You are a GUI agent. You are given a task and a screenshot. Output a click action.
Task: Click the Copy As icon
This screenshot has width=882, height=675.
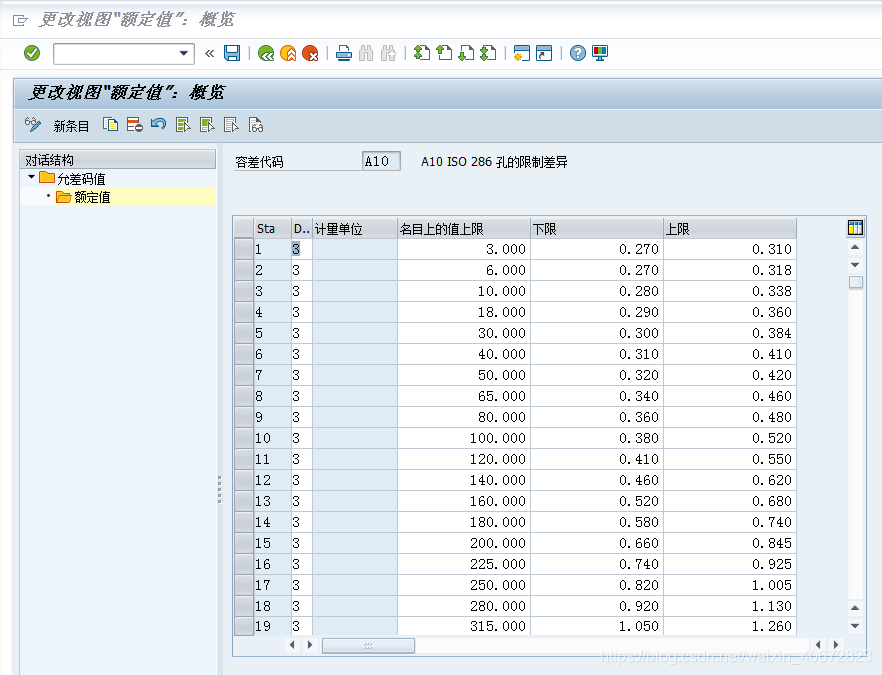tap(110, 125)
